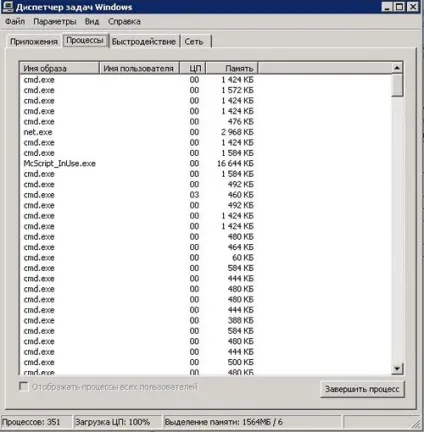Sort by the Память column header
424x432 pixels.
[x=232, y=68]
